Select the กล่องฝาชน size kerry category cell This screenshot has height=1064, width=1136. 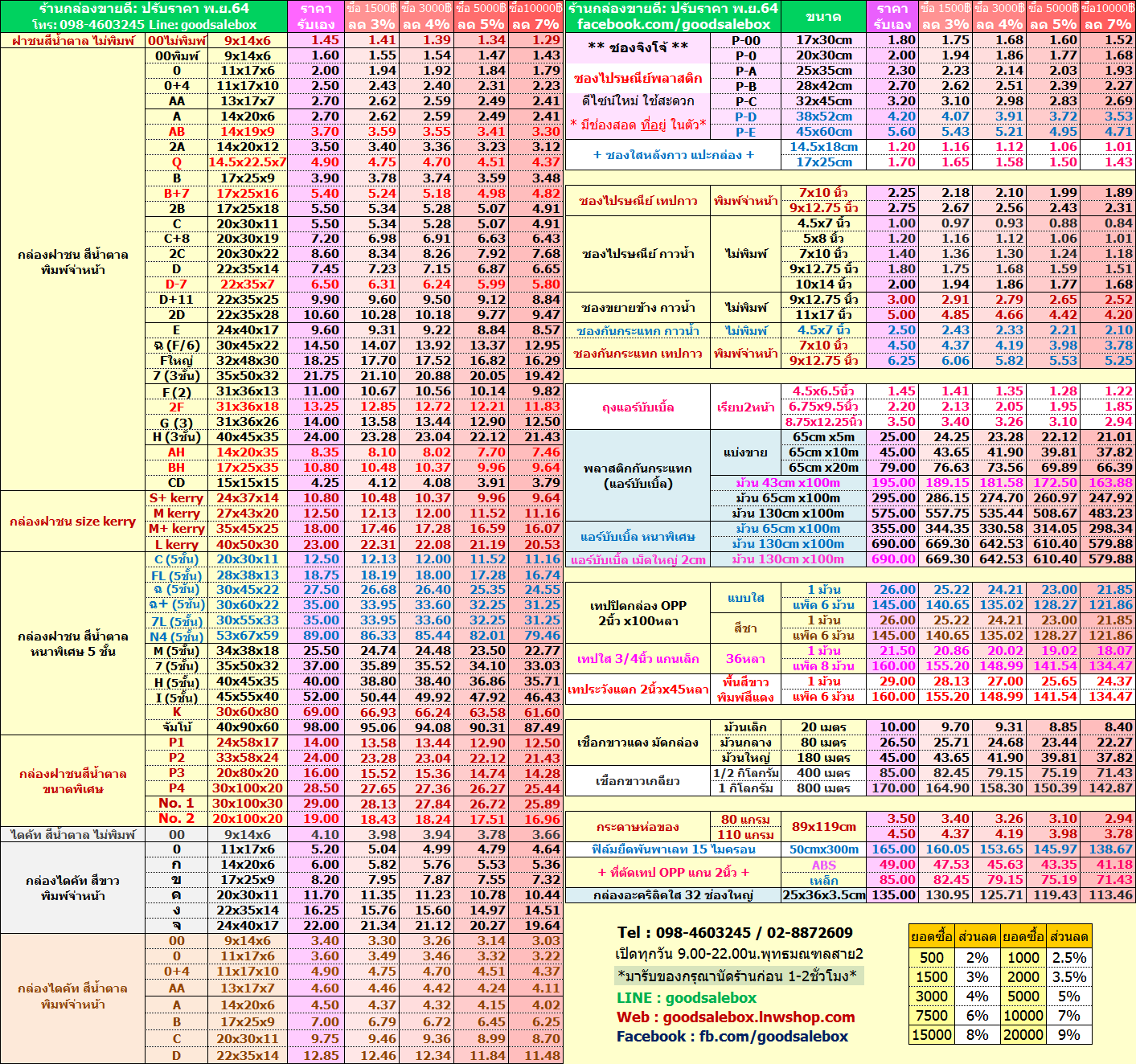coord(72,522)
